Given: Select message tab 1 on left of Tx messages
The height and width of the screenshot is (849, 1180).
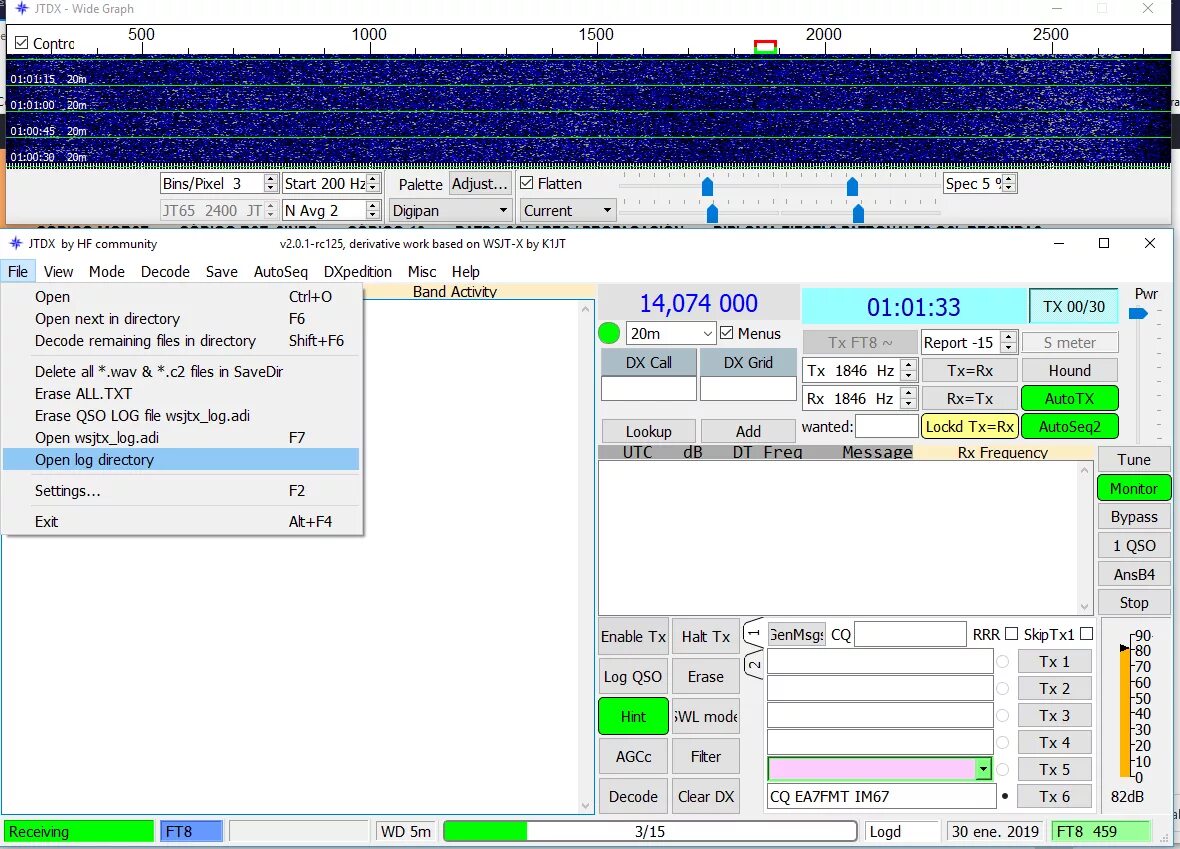Looking at the screenshot, I should pyautogui.click(x=753, y=633).
